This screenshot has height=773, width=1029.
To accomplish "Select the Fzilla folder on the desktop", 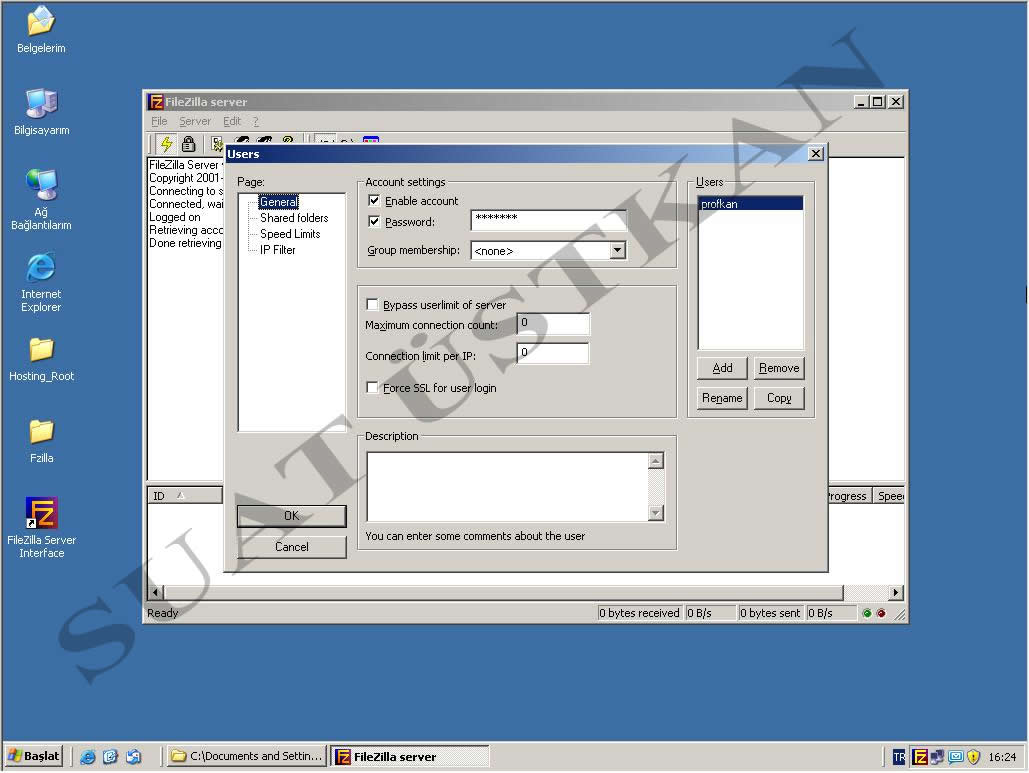I will 41,440.
